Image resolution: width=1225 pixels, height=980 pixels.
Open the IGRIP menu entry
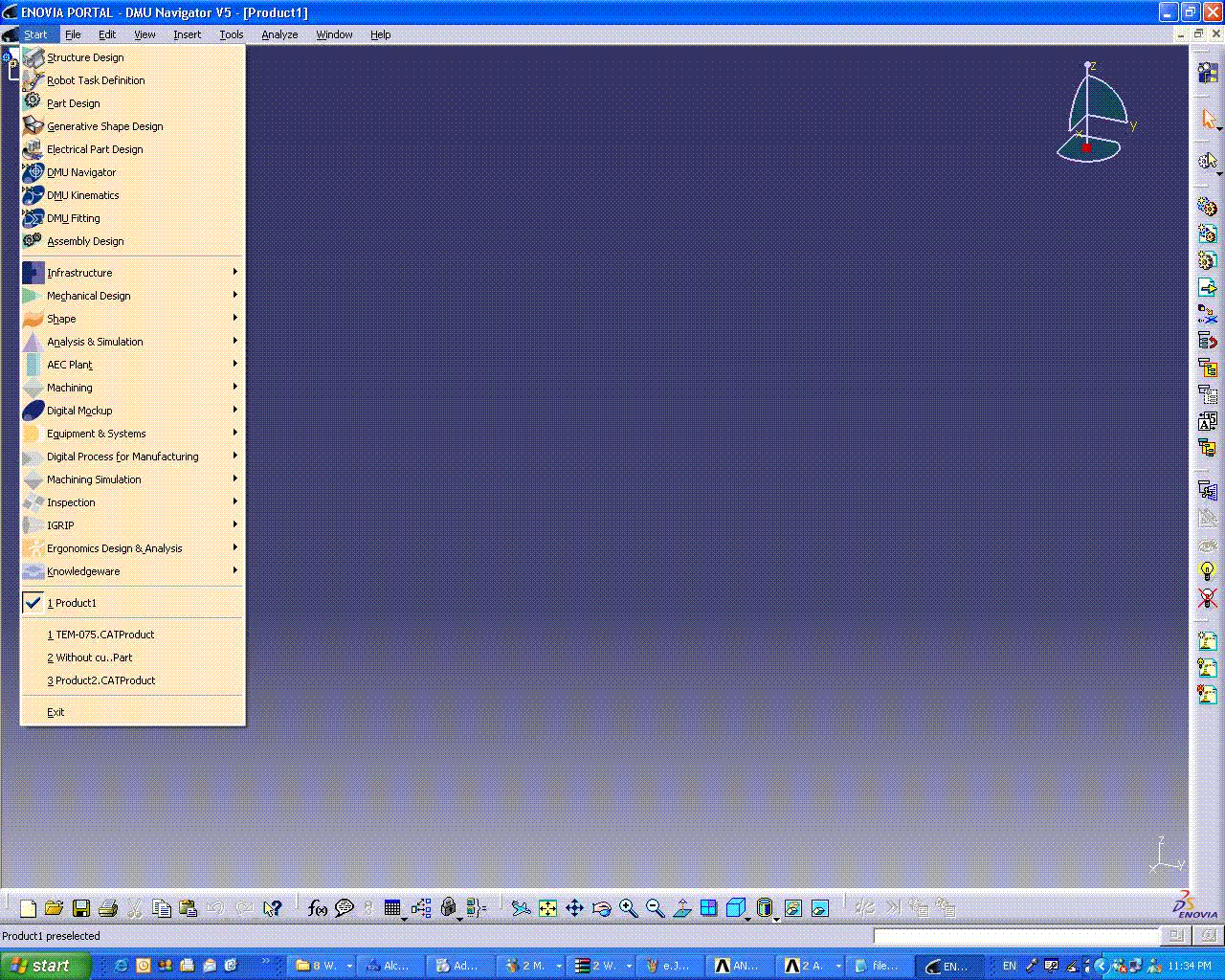(133, 525)
